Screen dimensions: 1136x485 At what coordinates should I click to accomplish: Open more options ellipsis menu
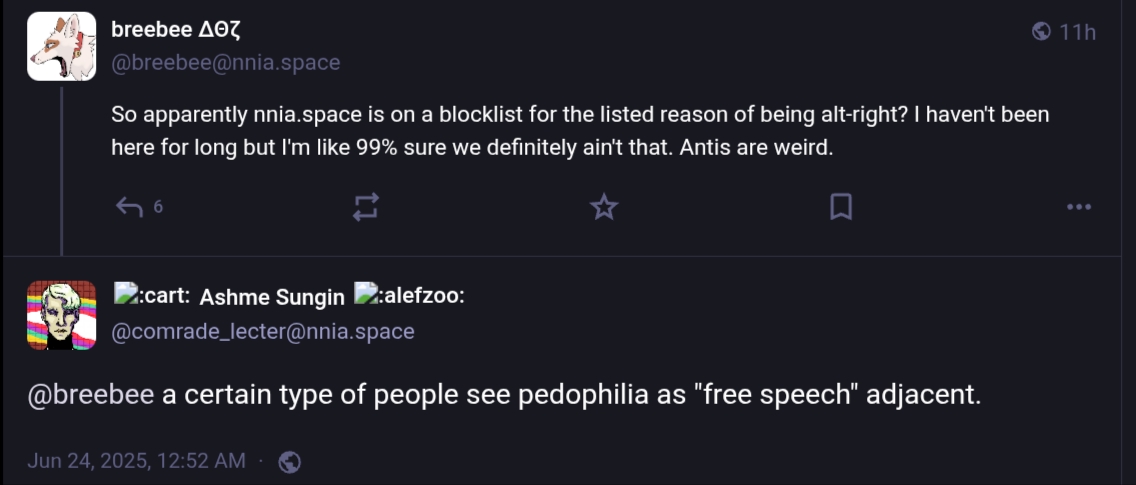pos(1079,207)
